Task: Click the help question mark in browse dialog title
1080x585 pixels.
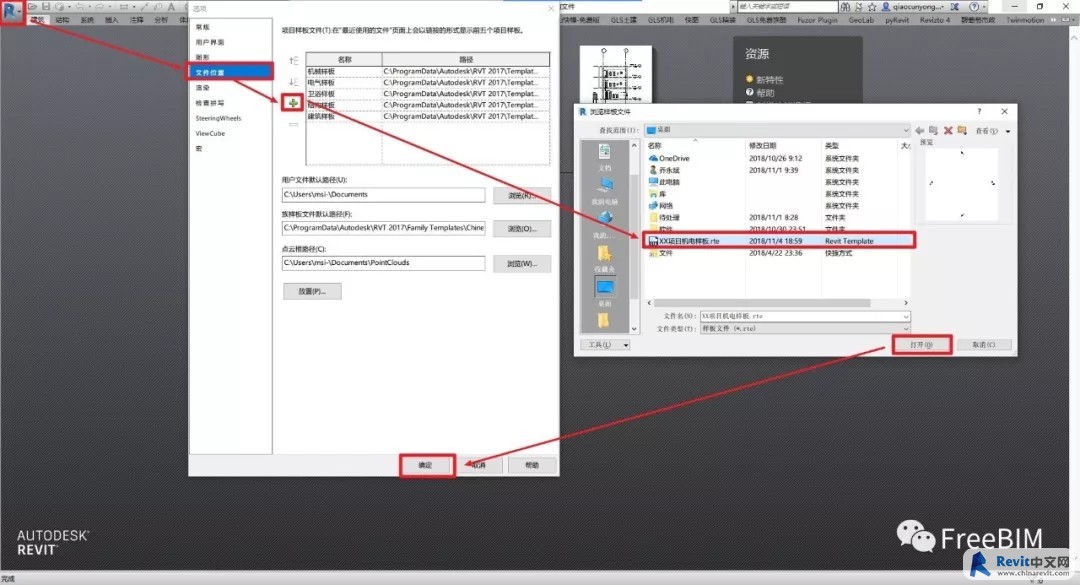Action: click(x=979, y=111)
